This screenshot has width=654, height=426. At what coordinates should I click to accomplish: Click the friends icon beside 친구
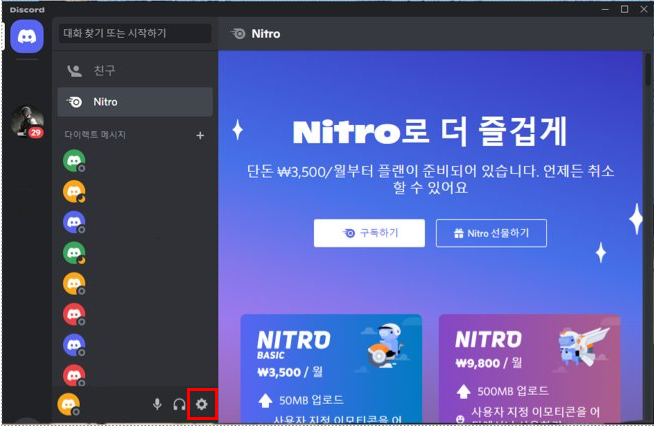click(75, 71)
